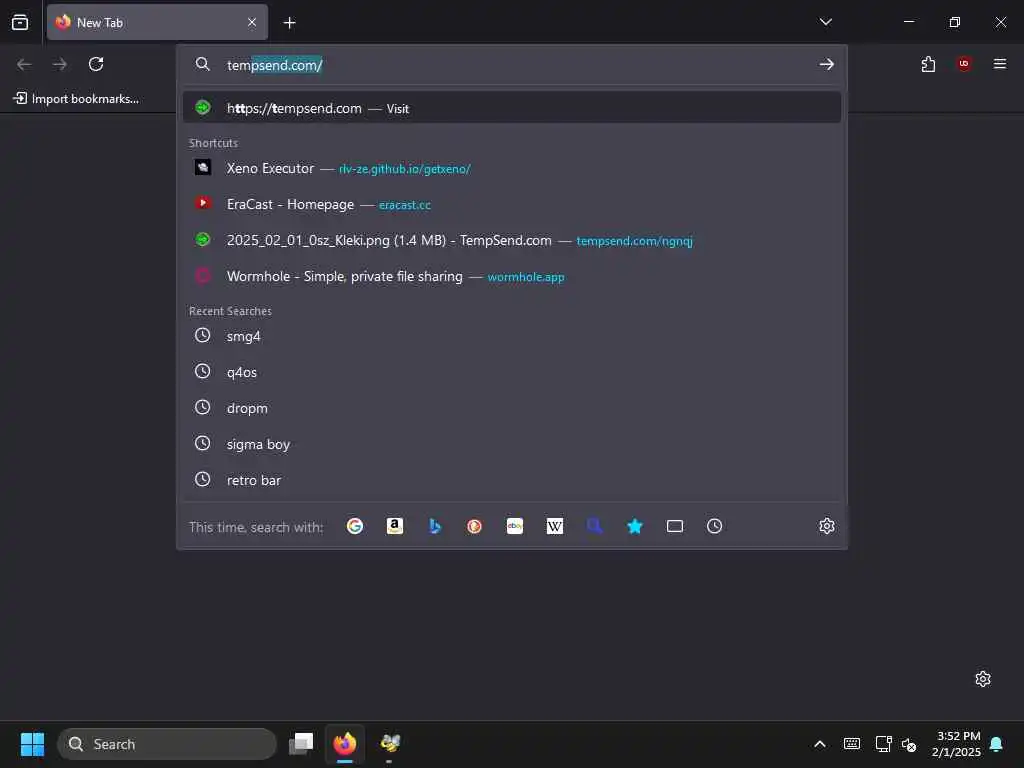Open the clock showing 3:52 PM
The height and width of the screenshot is (768, 1024).
coord(956,744)
